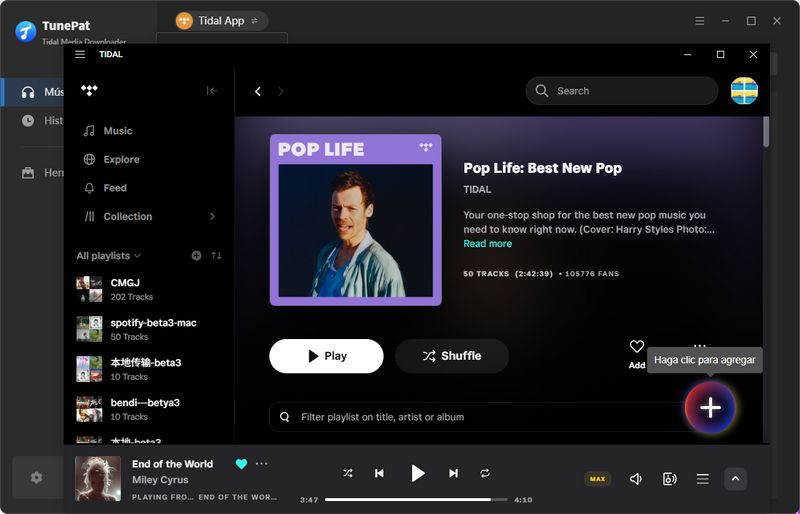Click the Miley Cyrus artist name
The width and height of the screenshot is (800, 514).
(160, 480)
